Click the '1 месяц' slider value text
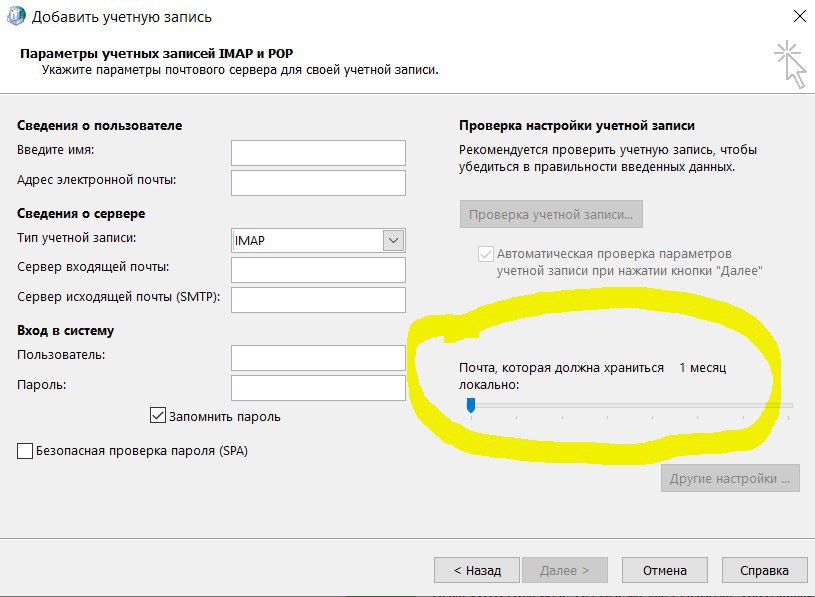 702,368
